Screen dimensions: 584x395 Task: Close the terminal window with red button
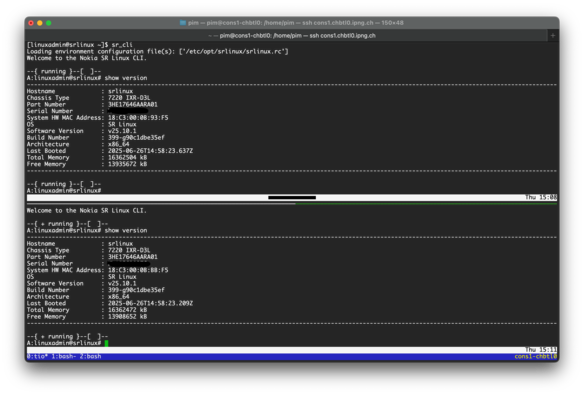(x=31, y=23)
